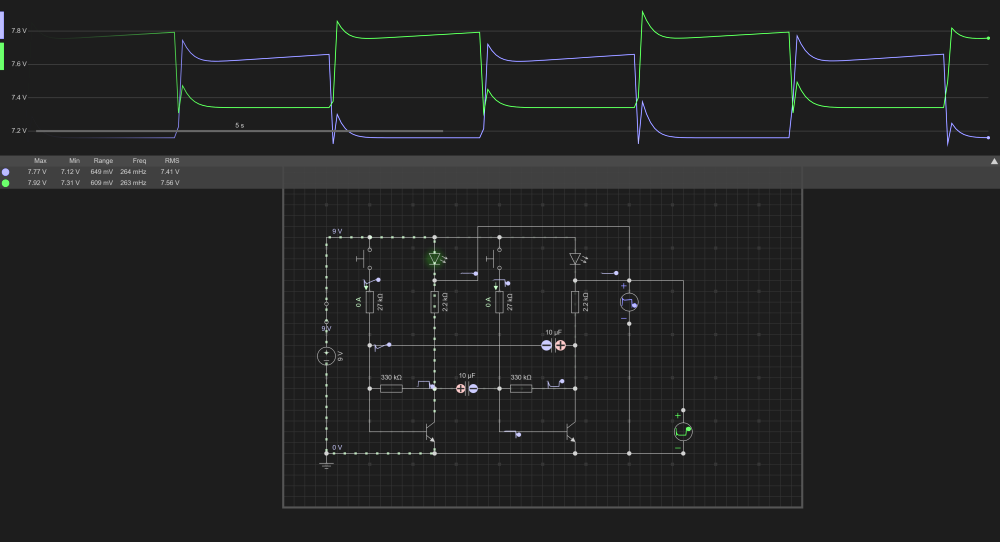Click the lit green LED in the circuit
1000x542 pixels.
click(x=435, y=258)
